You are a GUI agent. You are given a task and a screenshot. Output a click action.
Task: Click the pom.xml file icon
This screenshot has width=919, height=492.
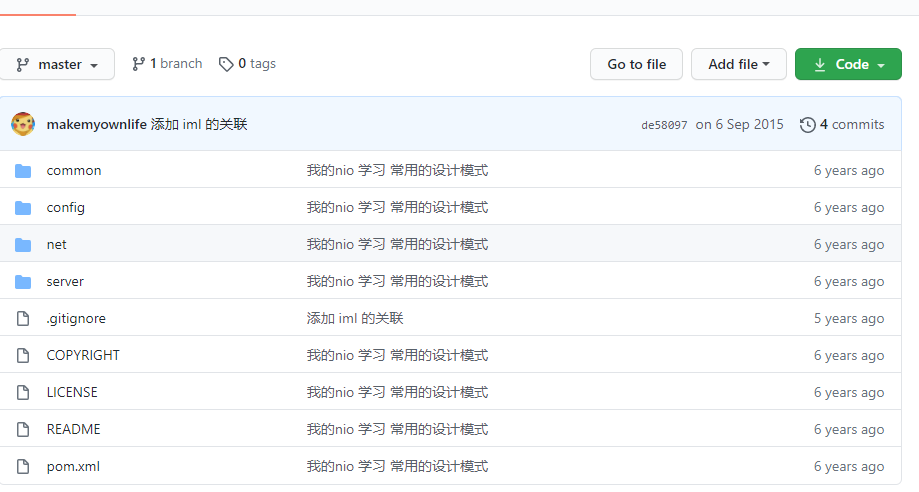tap(23, 467)
